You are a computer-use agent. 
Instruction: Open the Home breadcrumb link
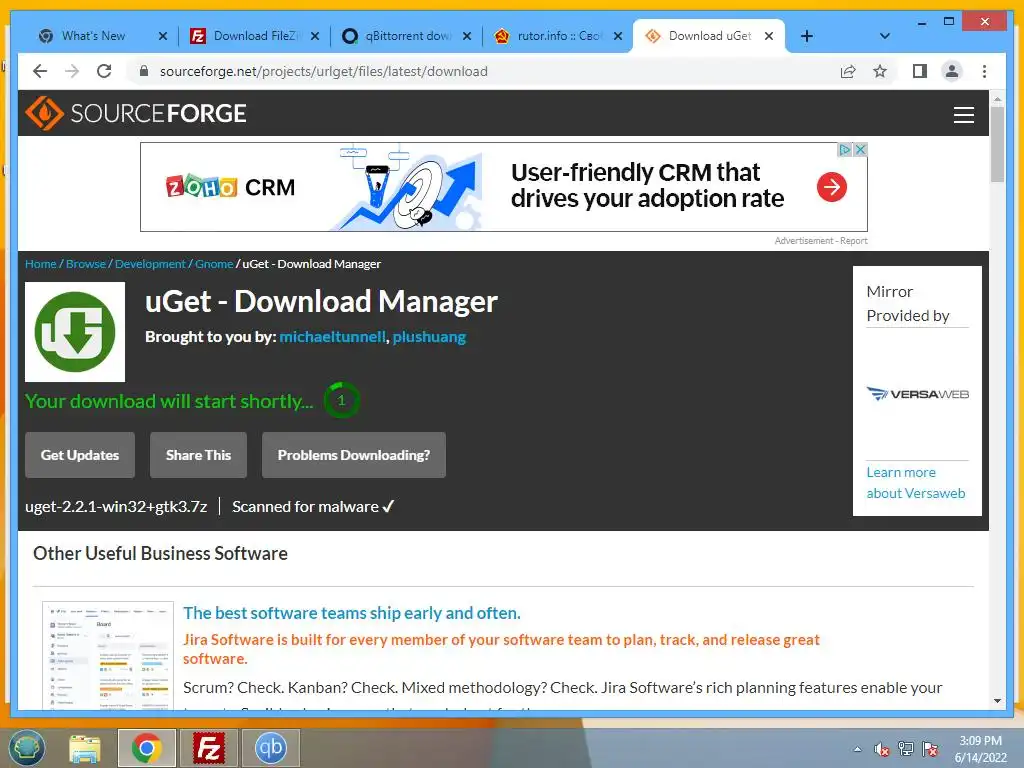40,264
